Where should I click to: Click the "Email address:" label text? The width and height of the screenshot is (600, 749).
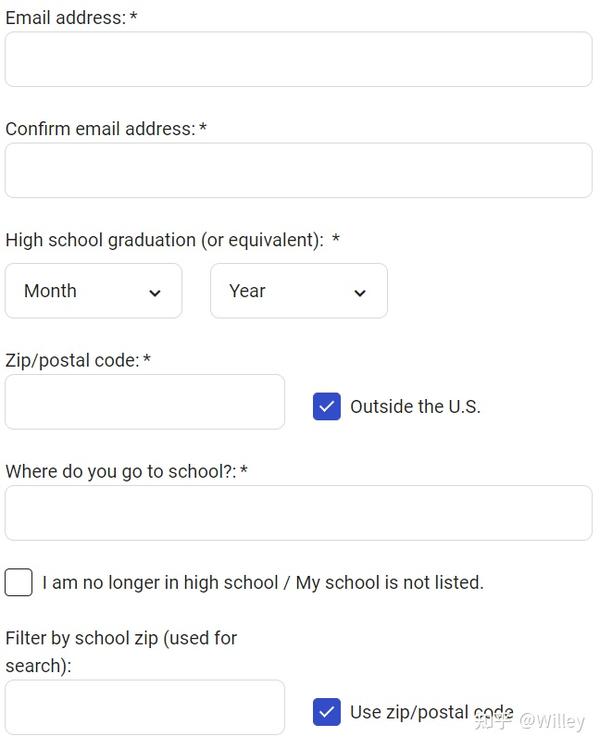pos(65,18)
